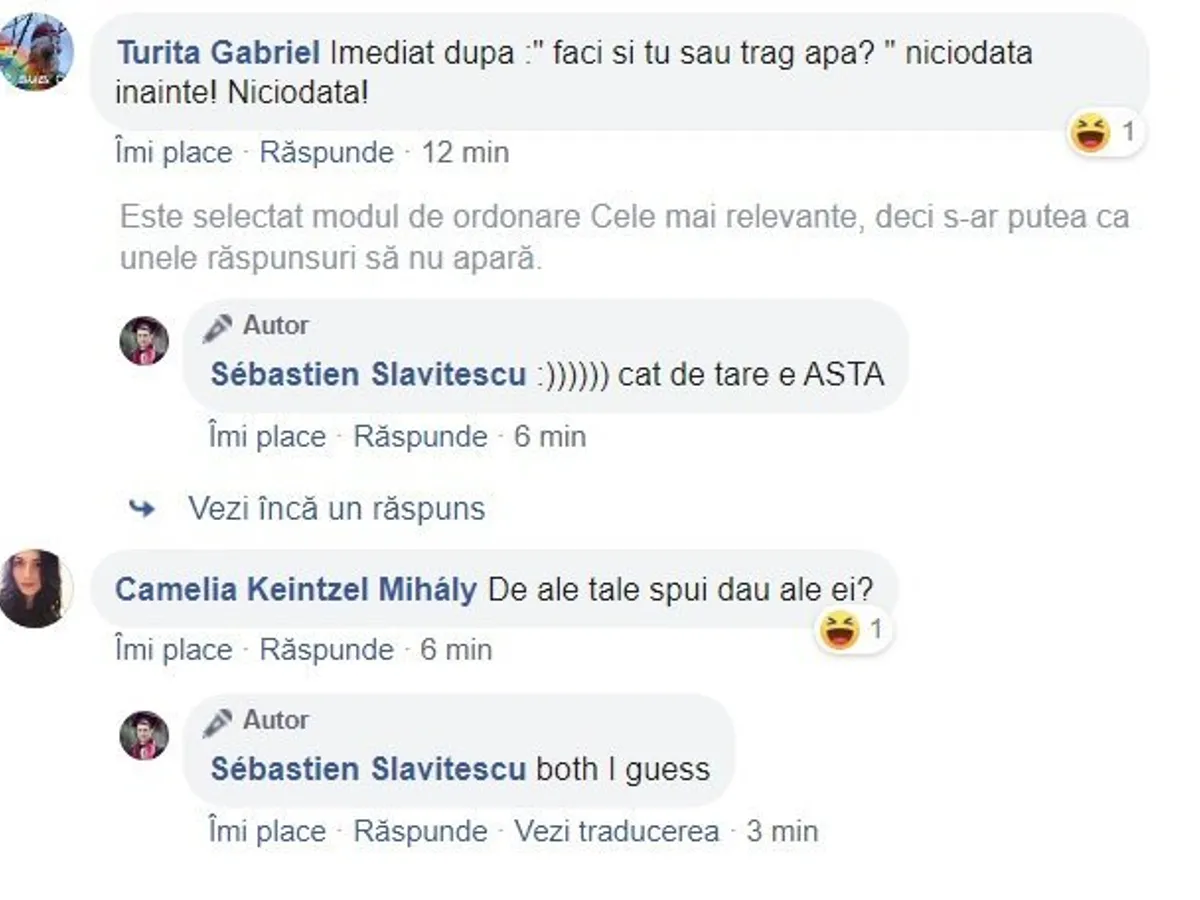Click 'Sébastien Slavitescu' name in 'cat de tare' reply

[368, 374]
